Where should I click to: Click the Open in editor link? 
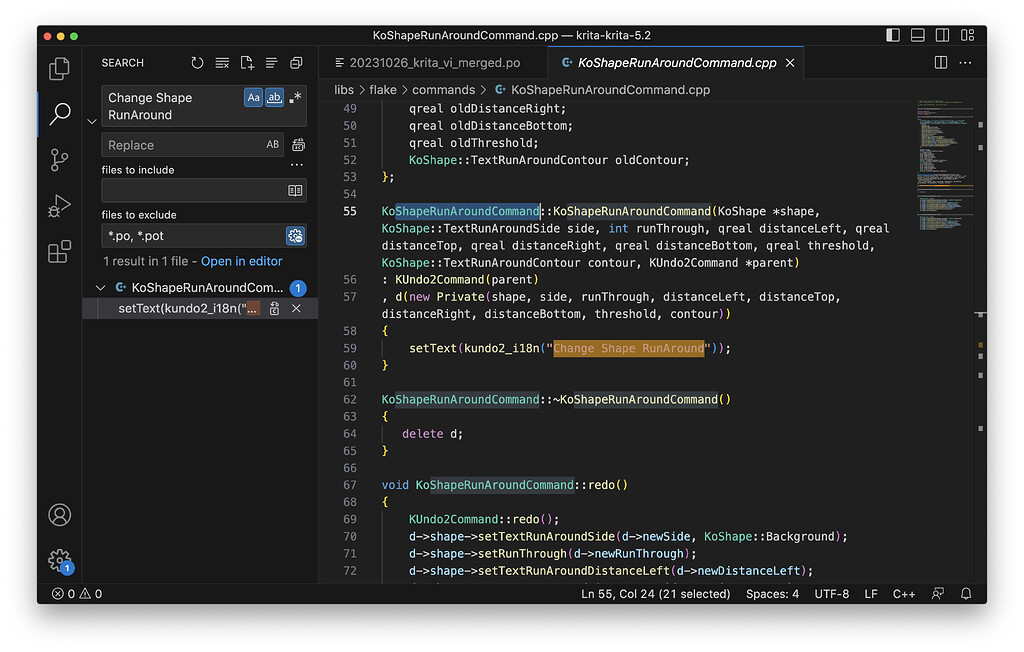[241, 261]
